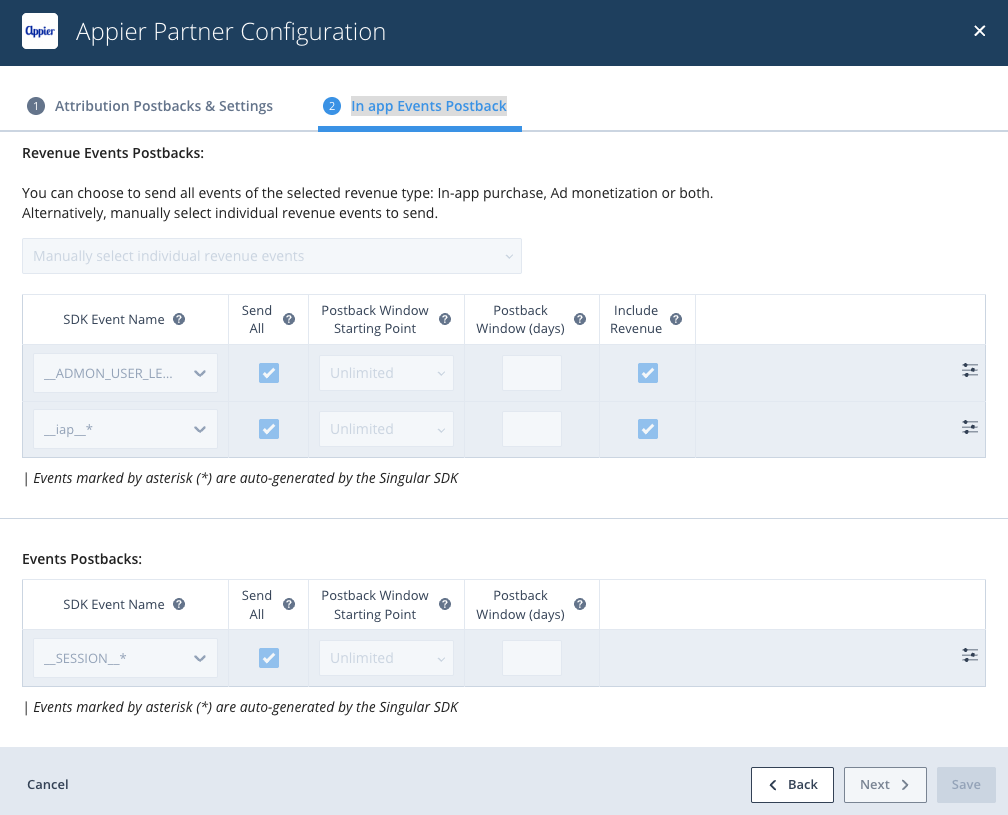The height and width of the screenshot is (815, 1008).
Task: Open settings sliders icon for __ADMON_USER_LE row
Action: (969, 371)
